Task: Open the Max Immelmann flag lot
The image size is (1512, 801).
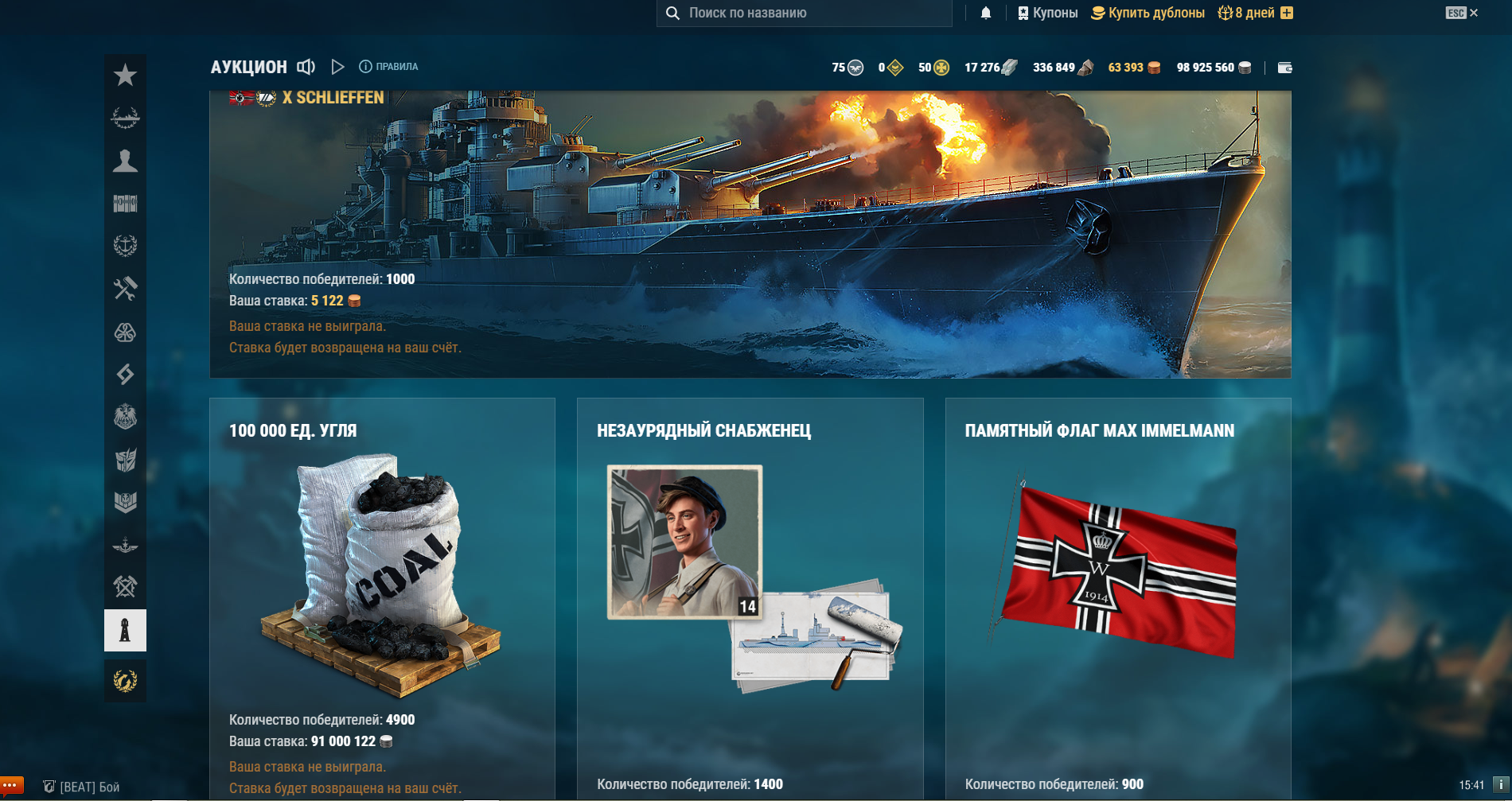Action: click(x=1118, y=599)
